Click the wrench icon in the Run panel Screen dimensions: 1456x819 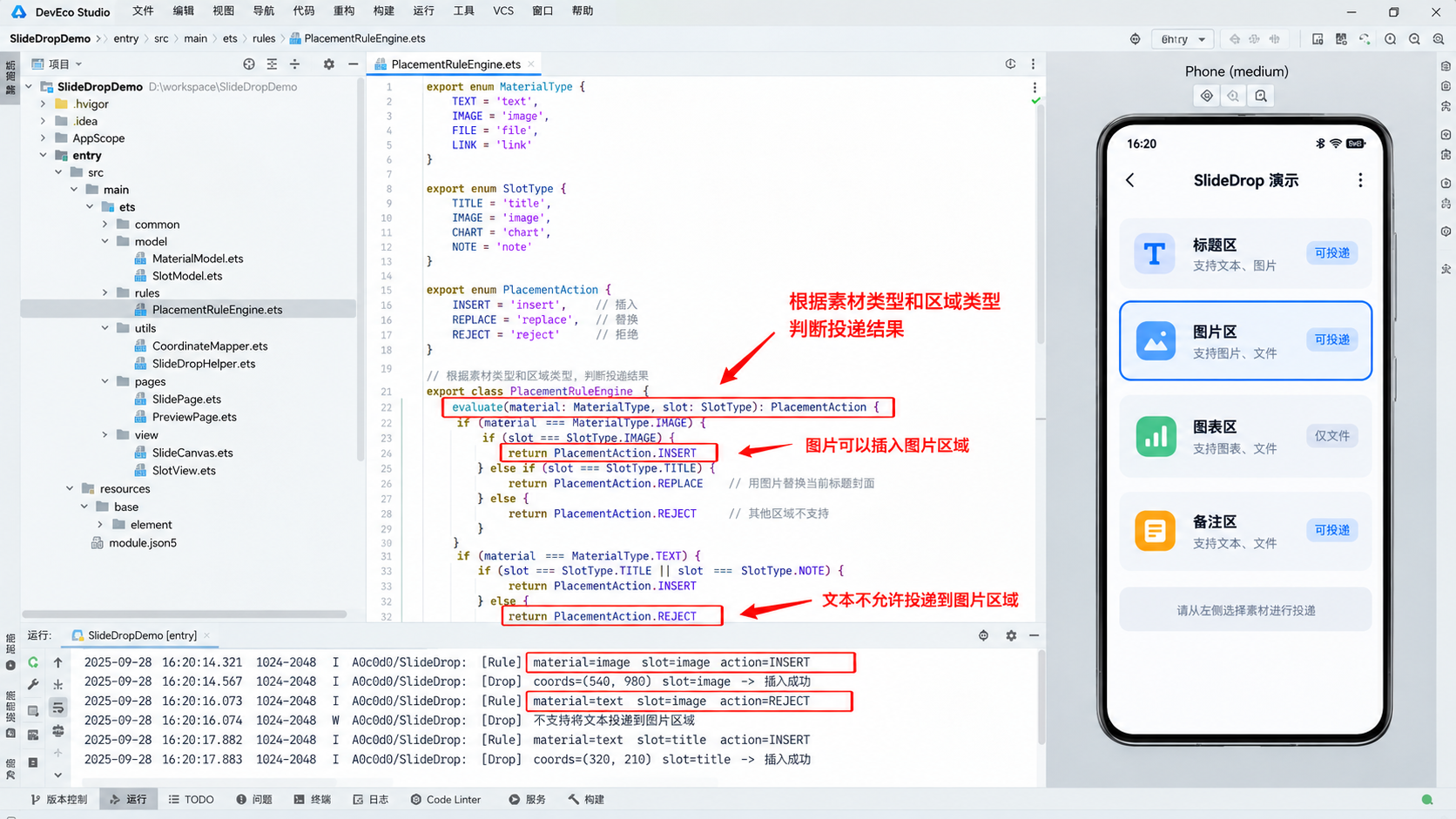click(x=33, y=685)
